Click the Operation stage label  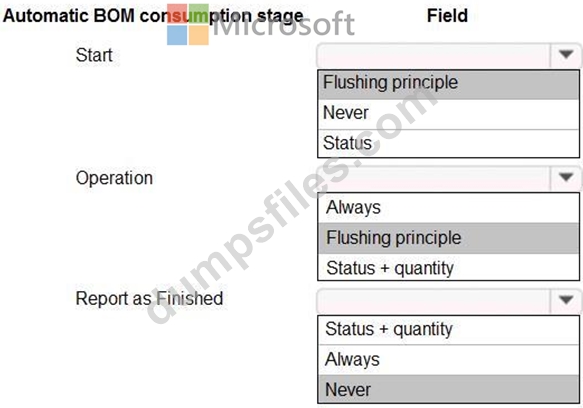(x=115, y=179)
